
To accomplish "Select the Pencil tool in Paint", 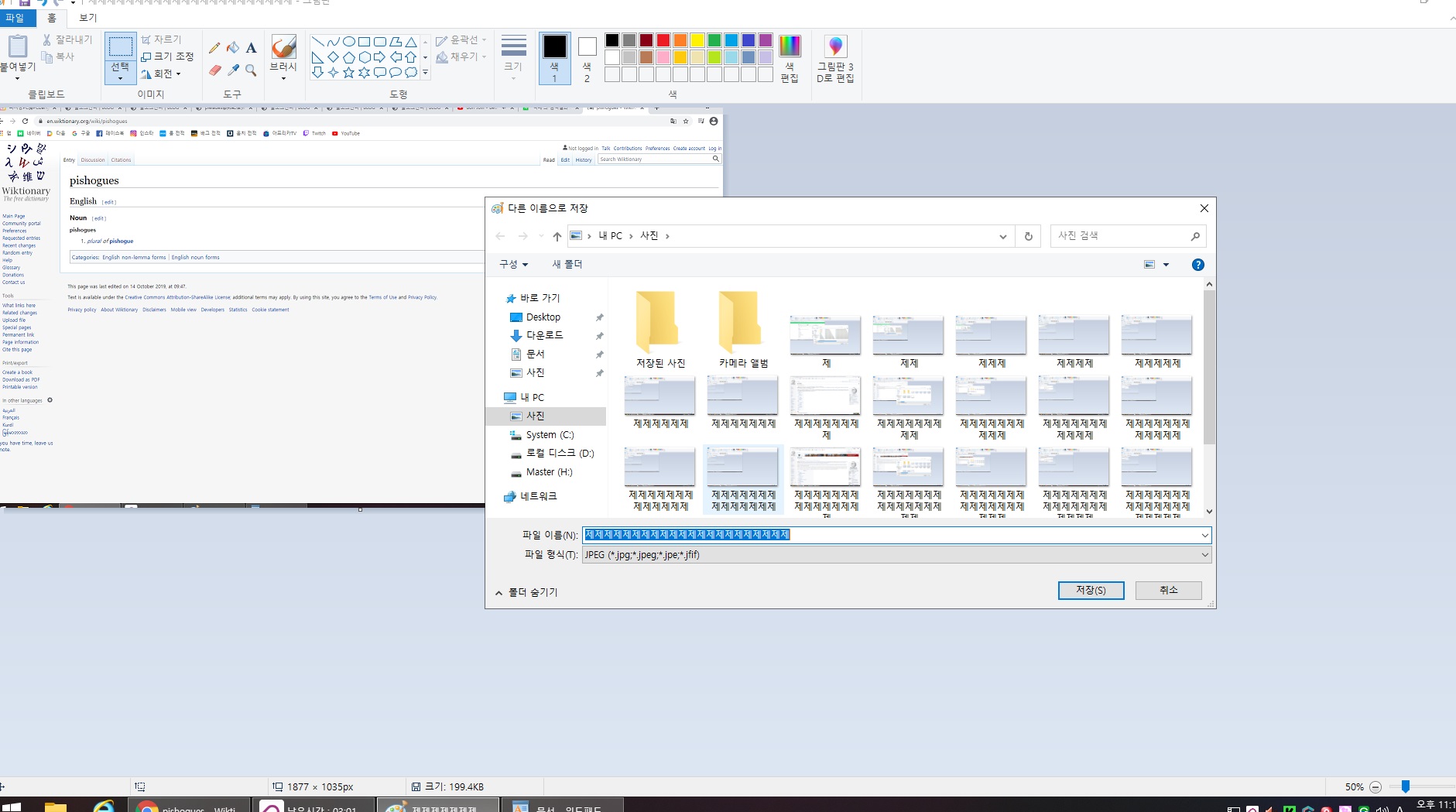I will 214,48.
